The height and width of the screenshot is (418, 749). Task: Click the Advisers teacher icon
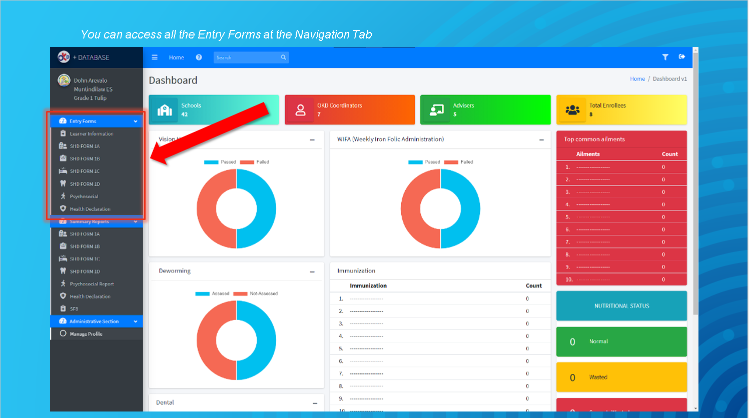pos(437,109)
